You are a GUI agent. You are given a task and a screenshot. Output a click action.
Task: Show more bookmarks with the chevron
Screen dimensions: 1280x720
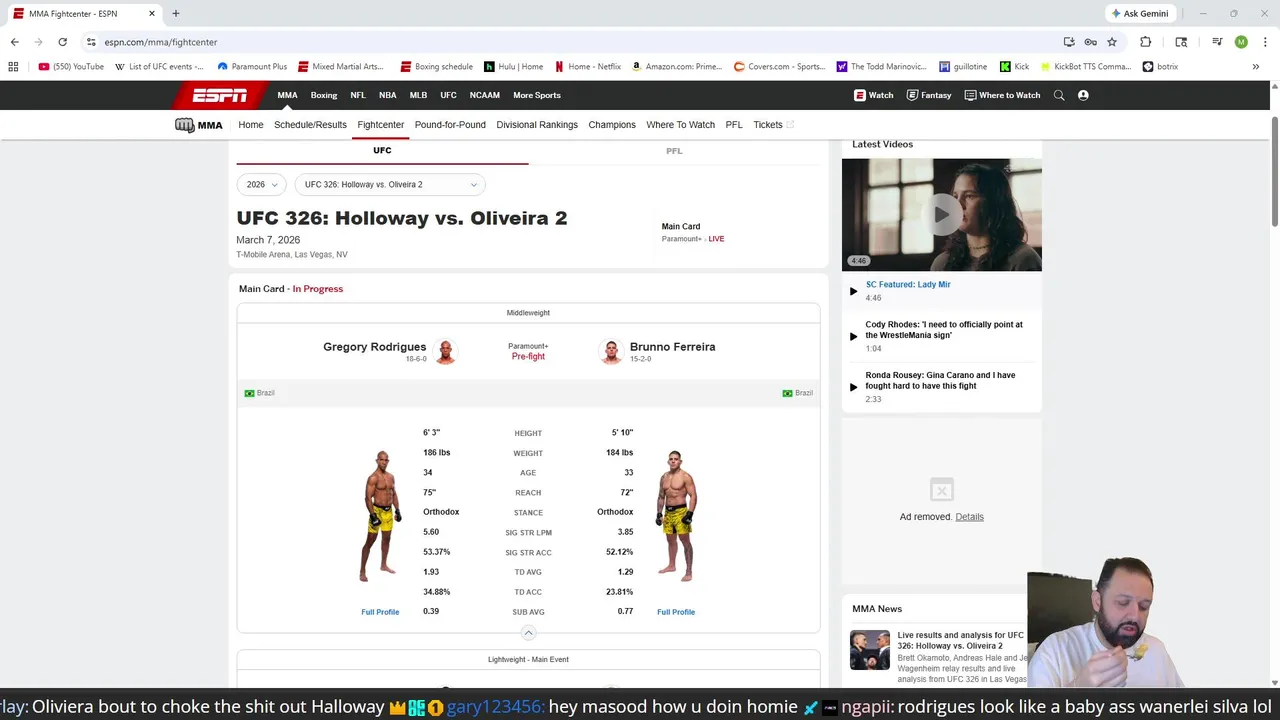pos(1256,67)
